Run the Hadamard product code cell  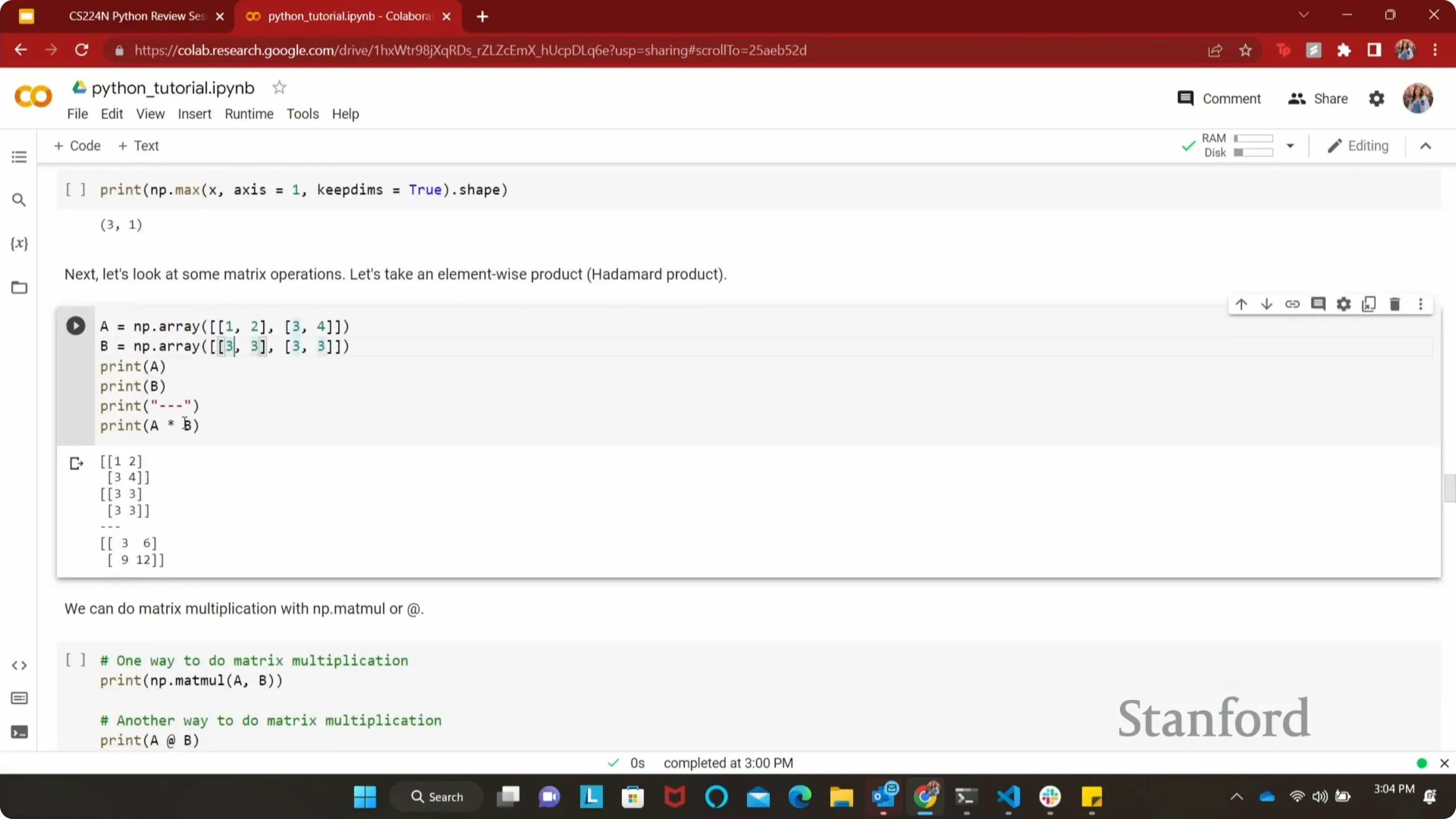coord(76,326)
